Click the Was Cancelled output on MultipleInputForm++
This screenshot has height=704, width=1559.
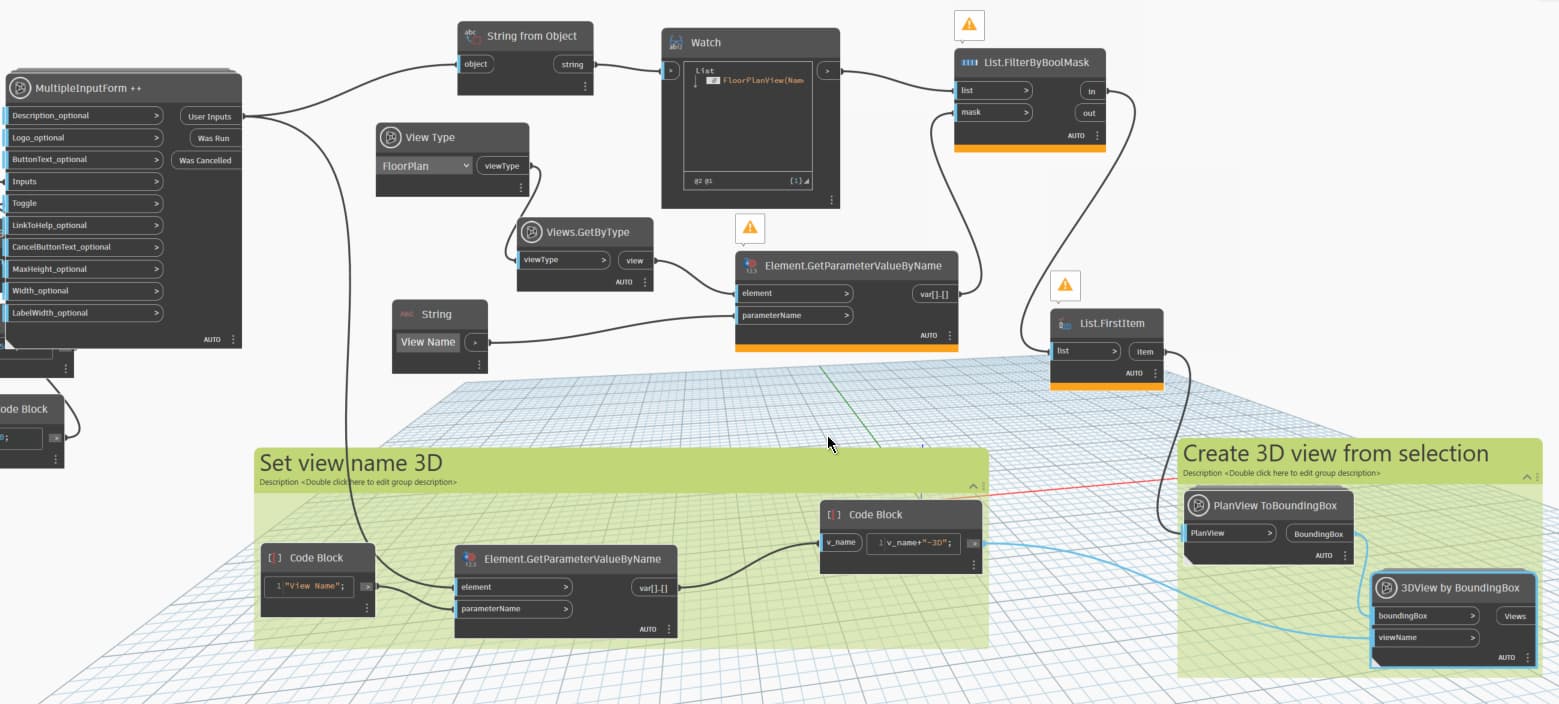[x=205, y=160]
